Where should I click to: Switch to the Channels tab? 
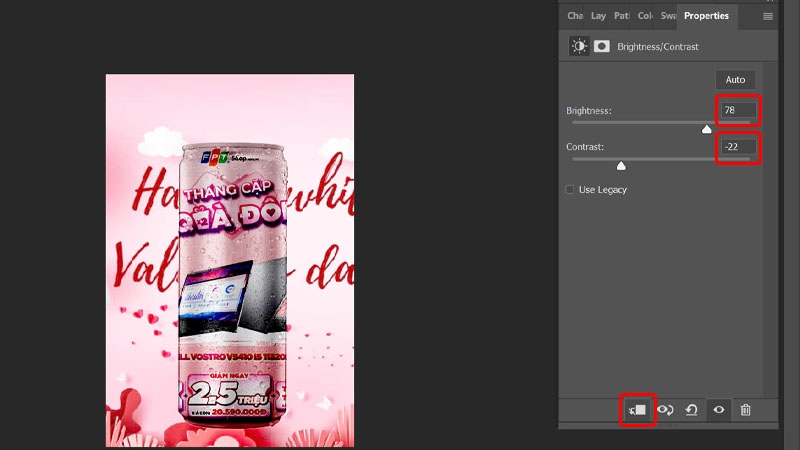[575, 16]
